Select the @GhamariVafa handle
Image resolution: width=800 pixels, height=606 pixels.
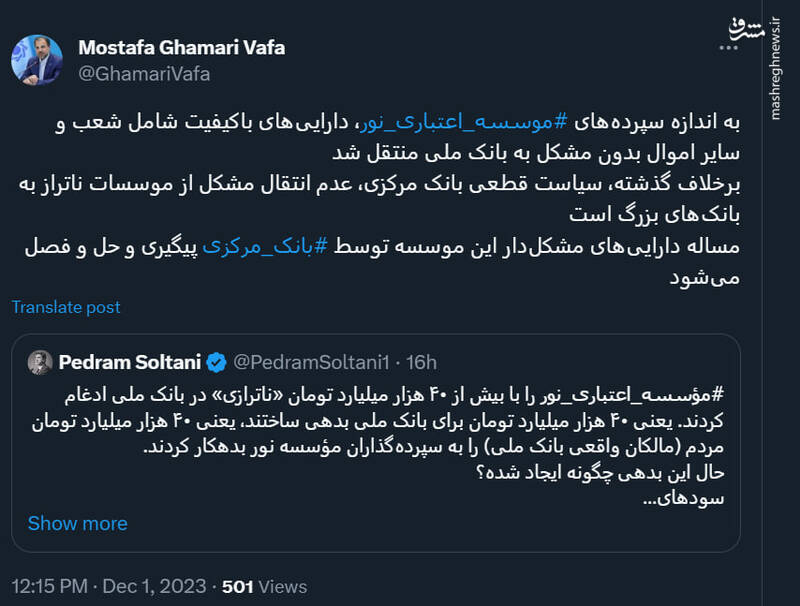(142, 71)
